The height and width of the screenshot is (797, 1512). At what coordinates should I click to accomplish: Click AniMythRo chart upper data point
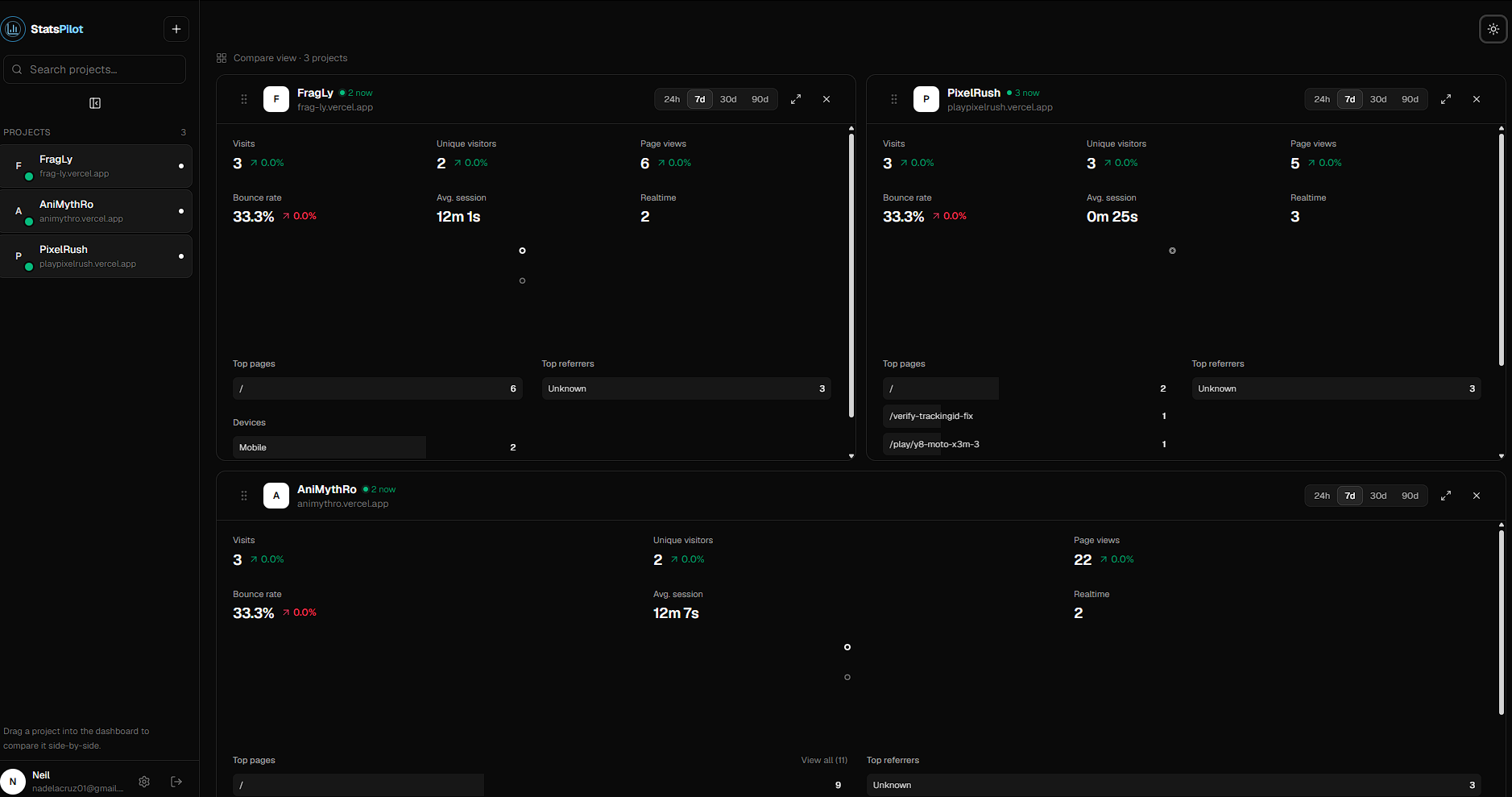[x=847, y=647]
